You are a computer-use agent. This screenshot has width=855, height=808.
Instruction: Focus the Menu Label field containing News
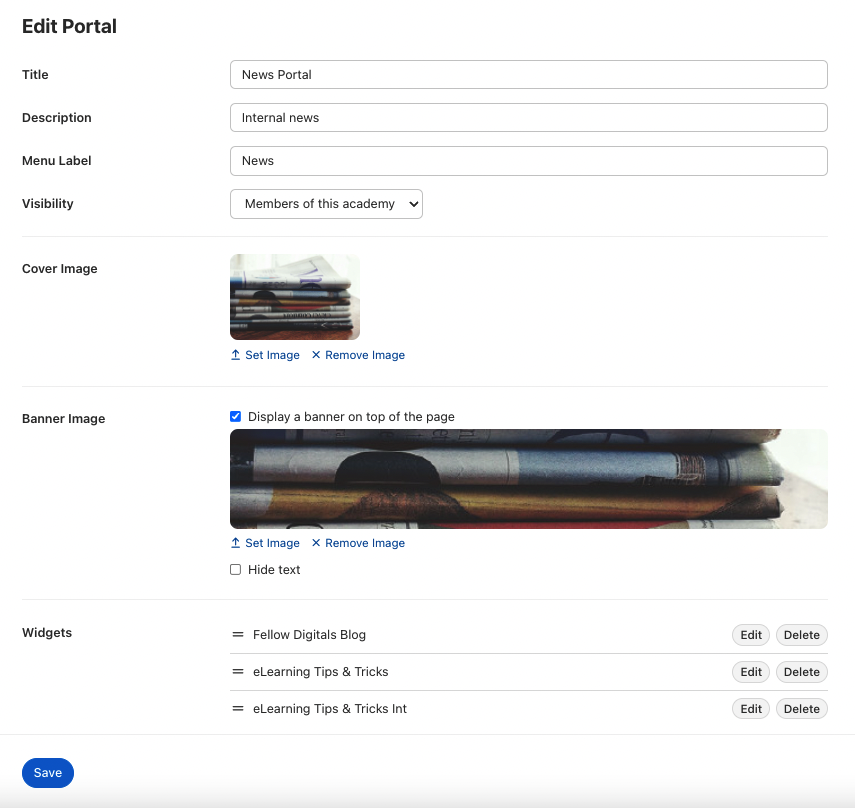[529, 161]
